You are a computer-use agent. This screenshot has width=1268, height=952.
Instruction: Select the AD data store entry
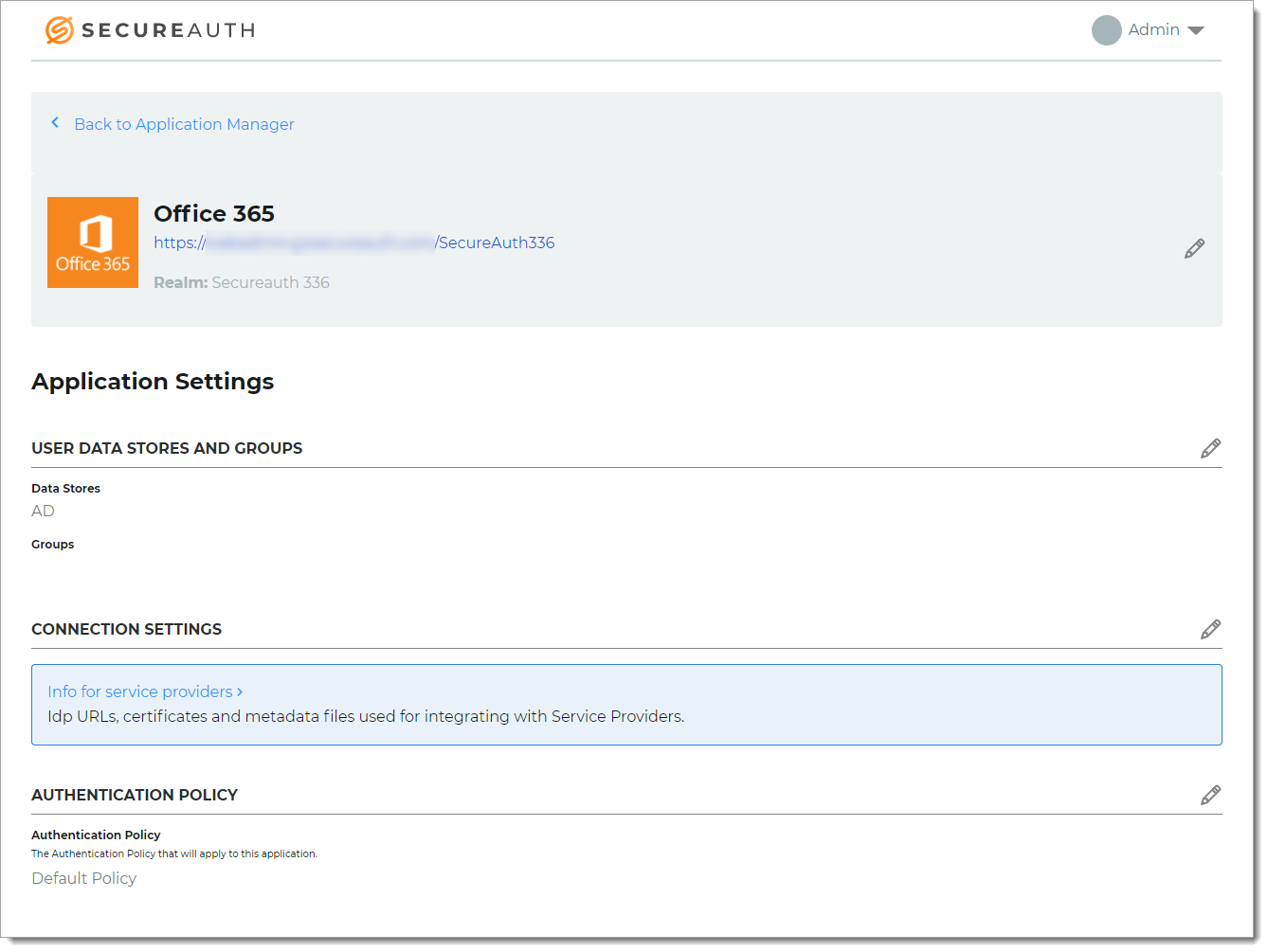click(43, 511)
